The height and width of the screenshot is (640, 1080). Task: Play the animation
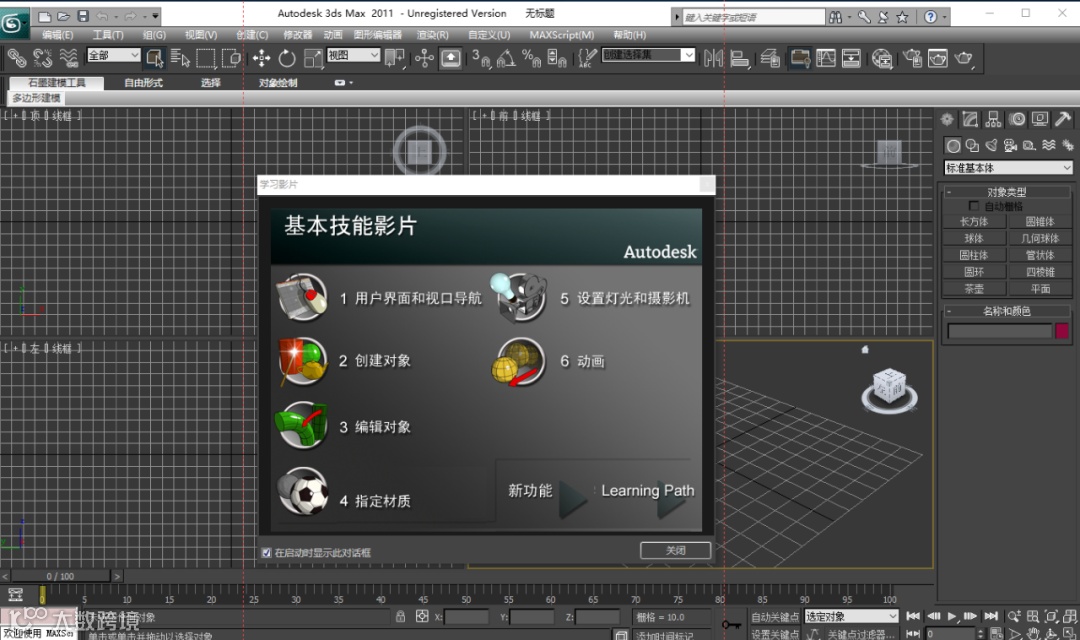952,616
